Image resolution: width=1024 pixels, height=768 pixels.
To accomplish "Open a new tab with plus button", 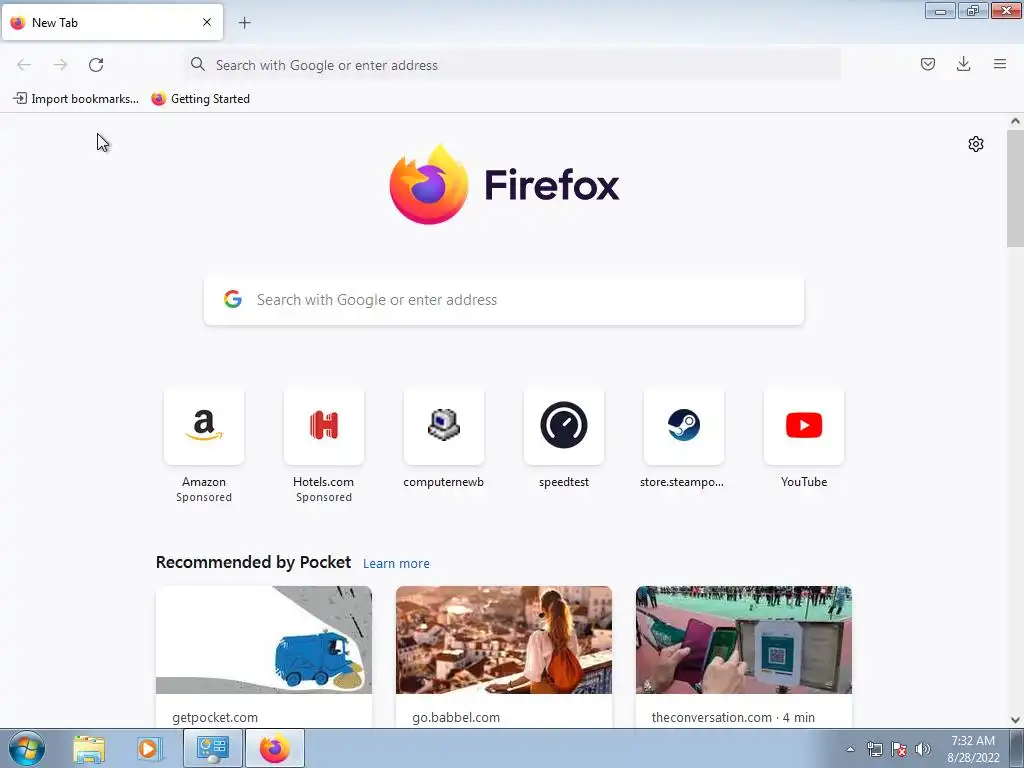I will pos(245,23).
